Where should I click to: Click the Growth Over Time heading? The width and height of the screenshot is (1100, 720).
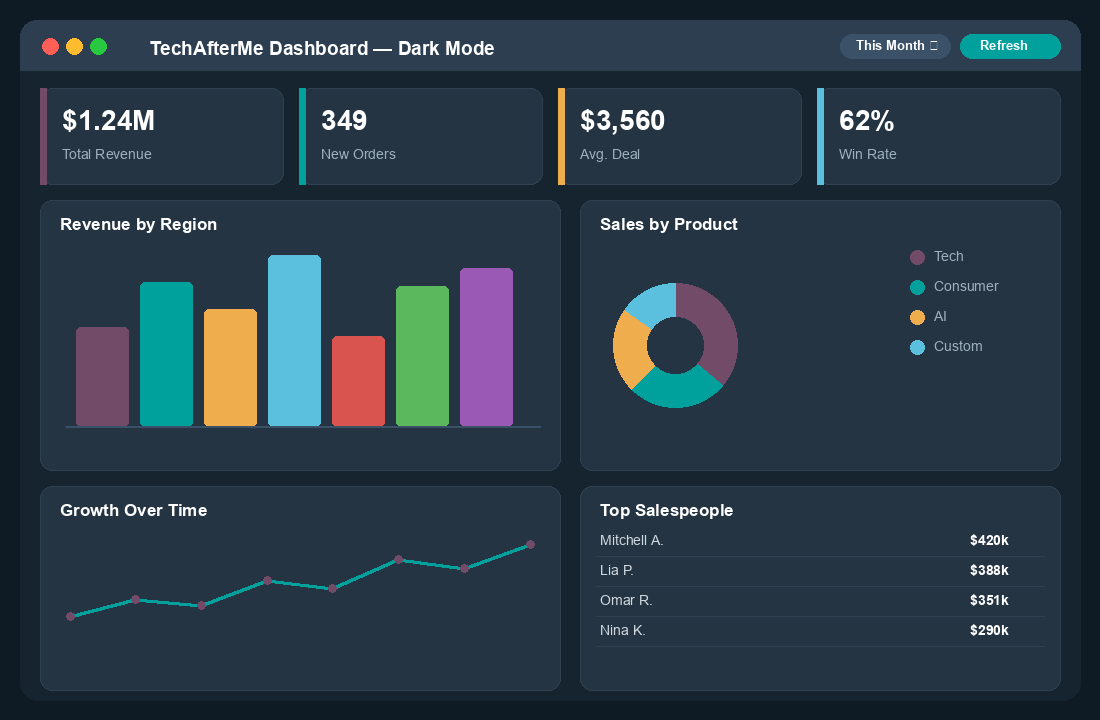(x=133, y=510)
